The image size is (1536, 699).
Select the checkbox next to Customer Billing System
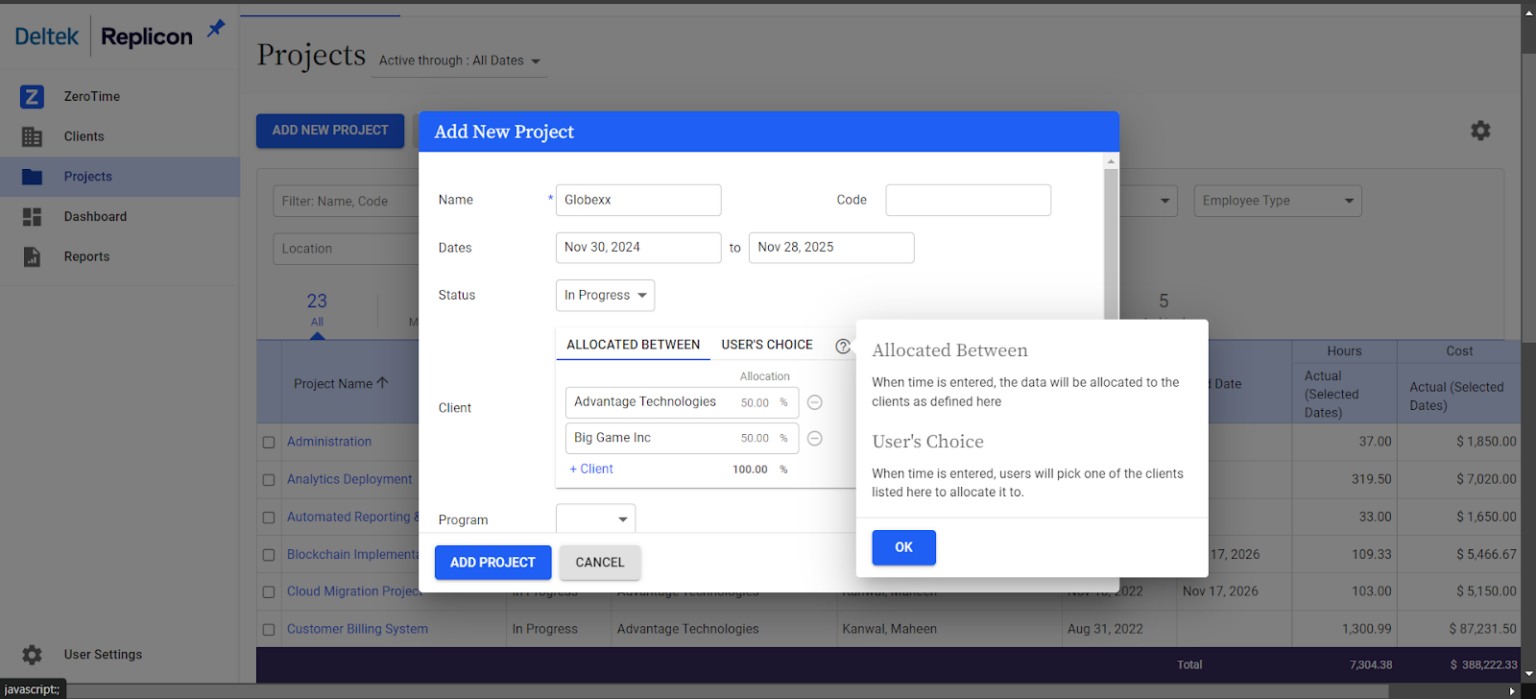pyautogui.click(x=268, y=629)
